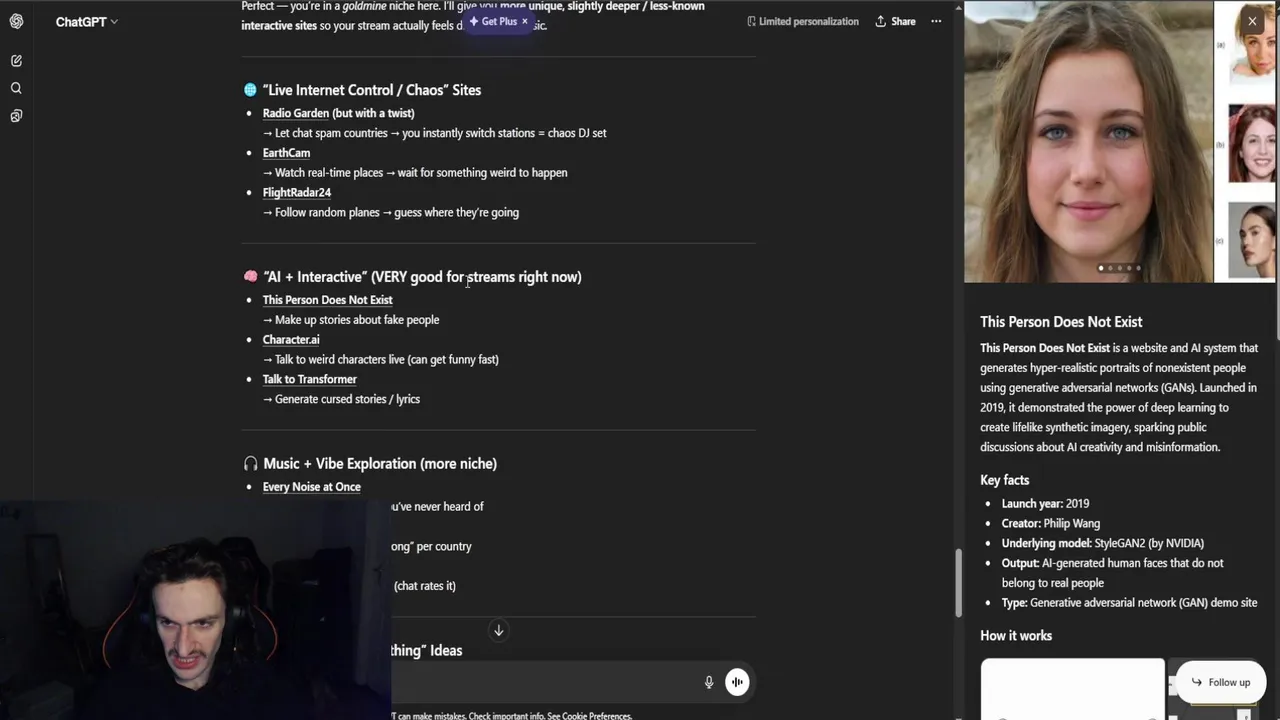The image size is (1280, 720).
Task: Open the library images icon in sidebar
Action: coord(16,116)
